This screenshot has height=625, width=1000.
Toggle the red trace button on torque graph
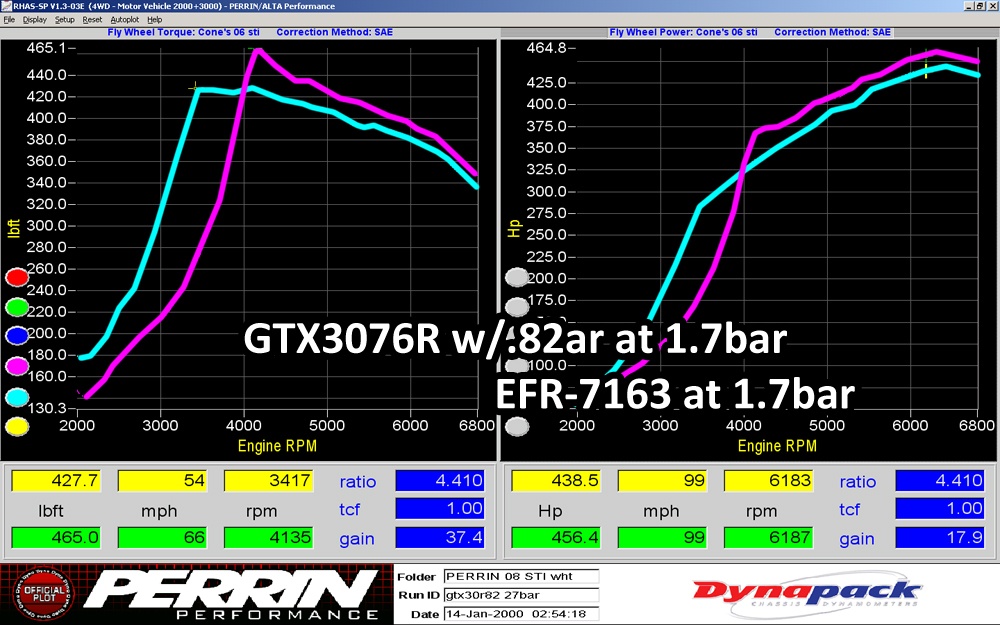(17, 277)
